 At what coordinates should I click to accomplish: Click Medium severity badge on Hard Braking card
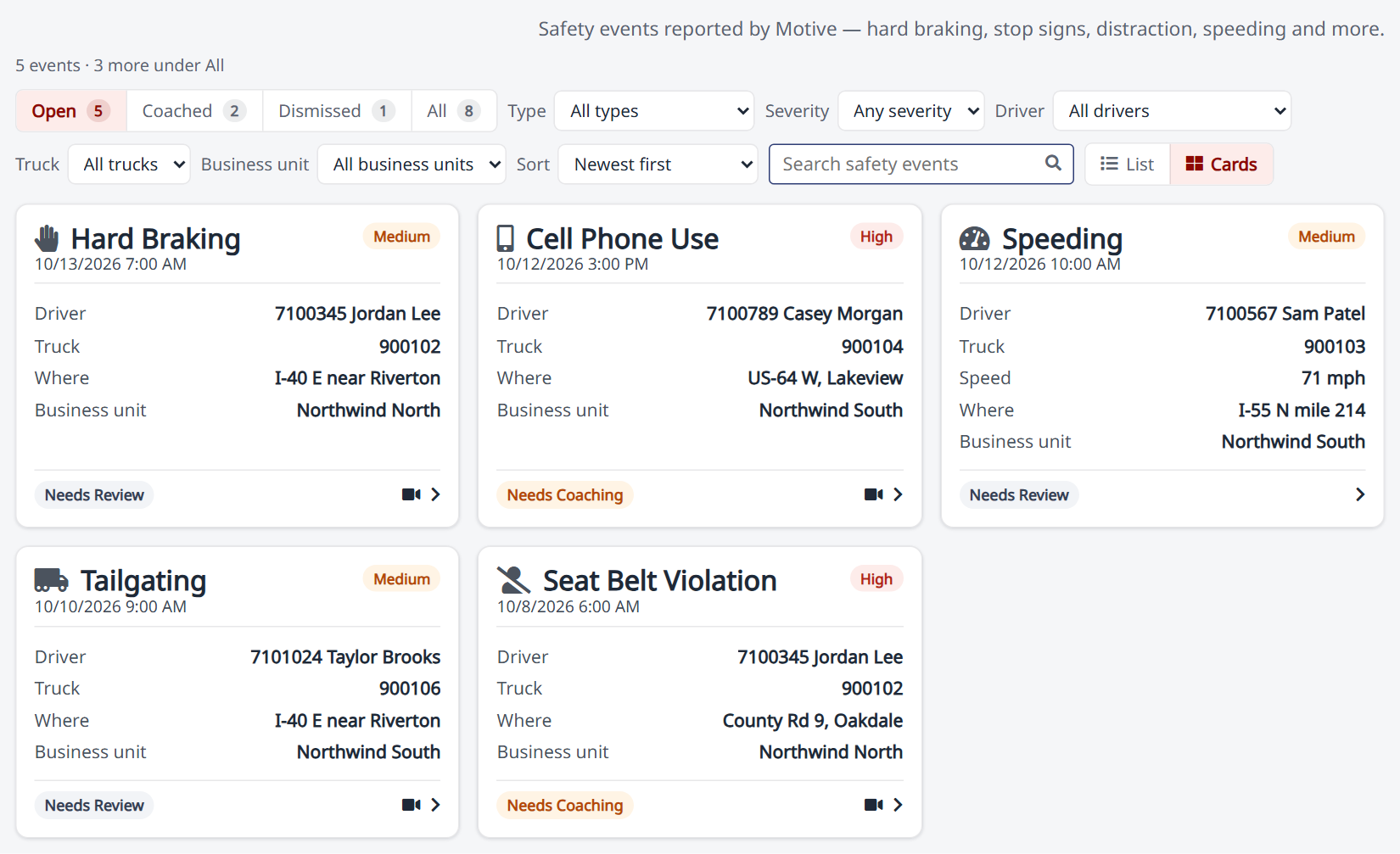point(401,237)
